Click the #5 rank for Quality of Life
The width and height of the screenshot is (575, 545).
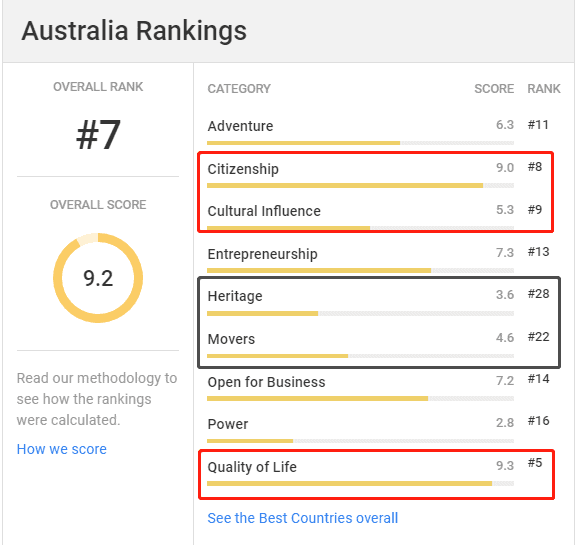click(x=535, y=463)
